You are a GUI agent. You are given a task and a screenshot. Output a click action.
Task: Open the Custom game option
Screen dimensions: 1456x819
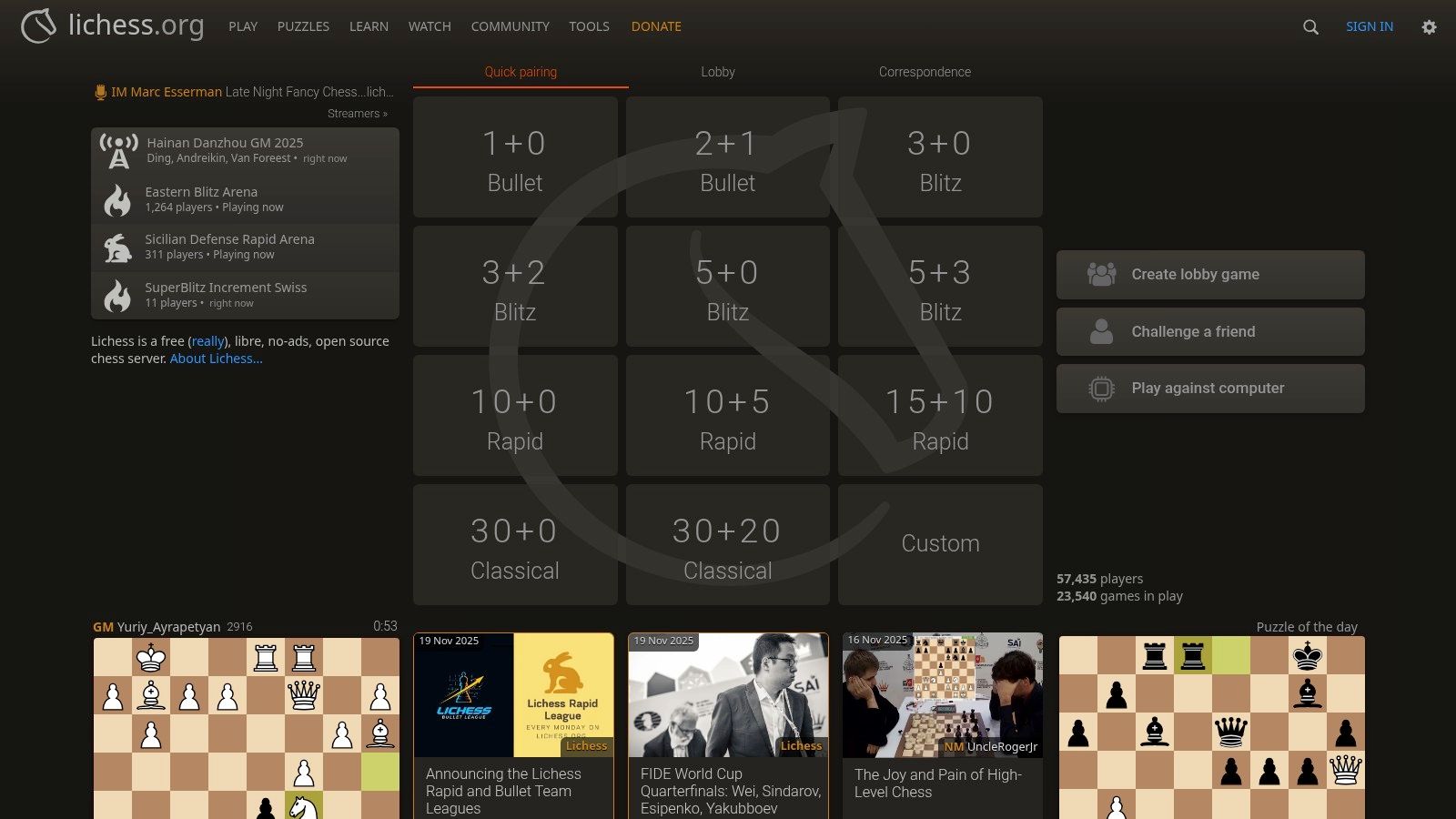click(x=940, y=543)
